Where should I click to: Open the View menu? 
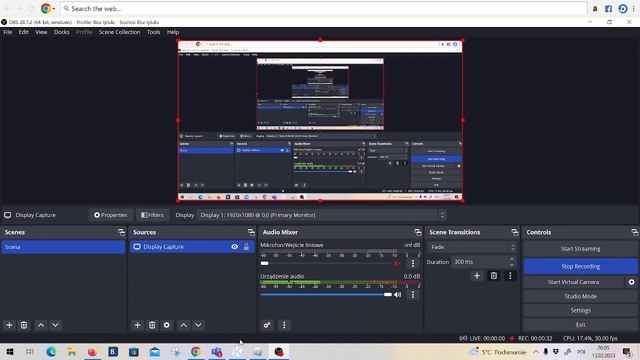41,32
